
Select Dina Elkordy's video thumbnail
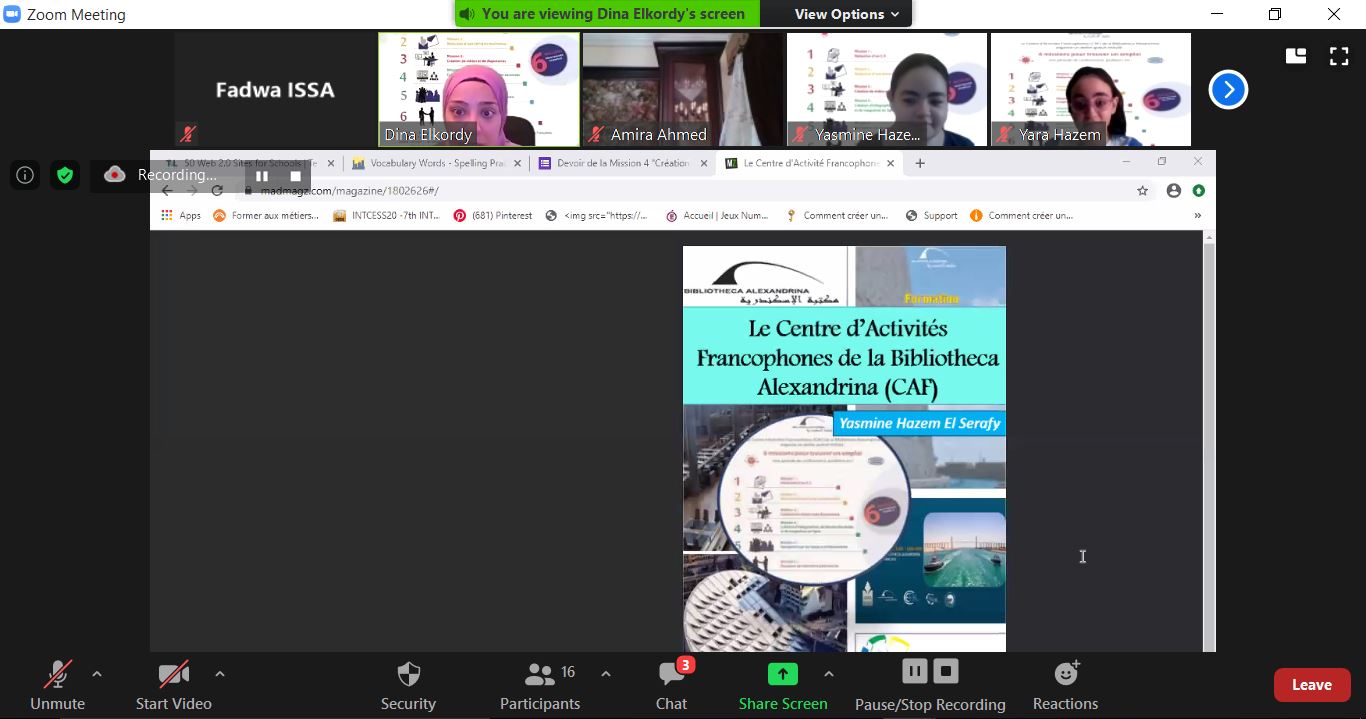(x=479, y=90)
